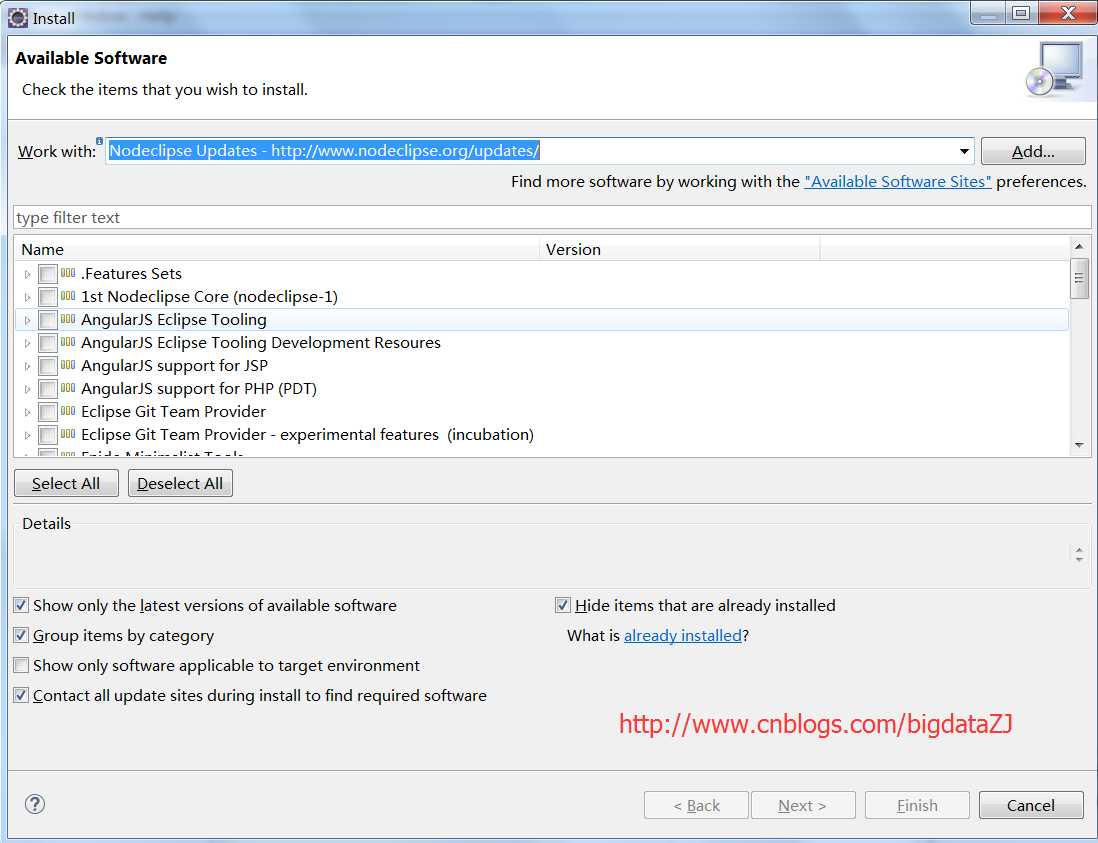Expand the AngularJS support for JSP node
The width and height of the screenshot is (1098, 843).
click(27, 365)
